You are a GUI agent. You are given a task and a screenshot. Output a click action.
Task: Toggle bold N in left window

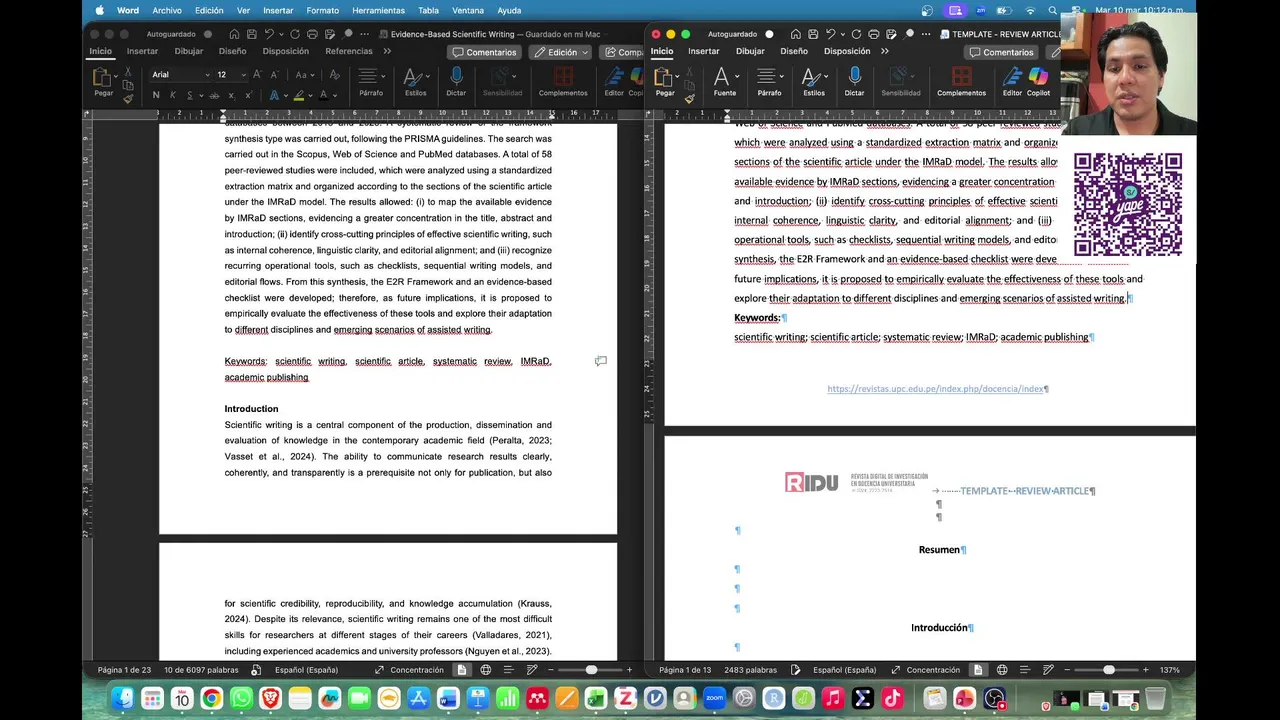click(x=156, y=95)
